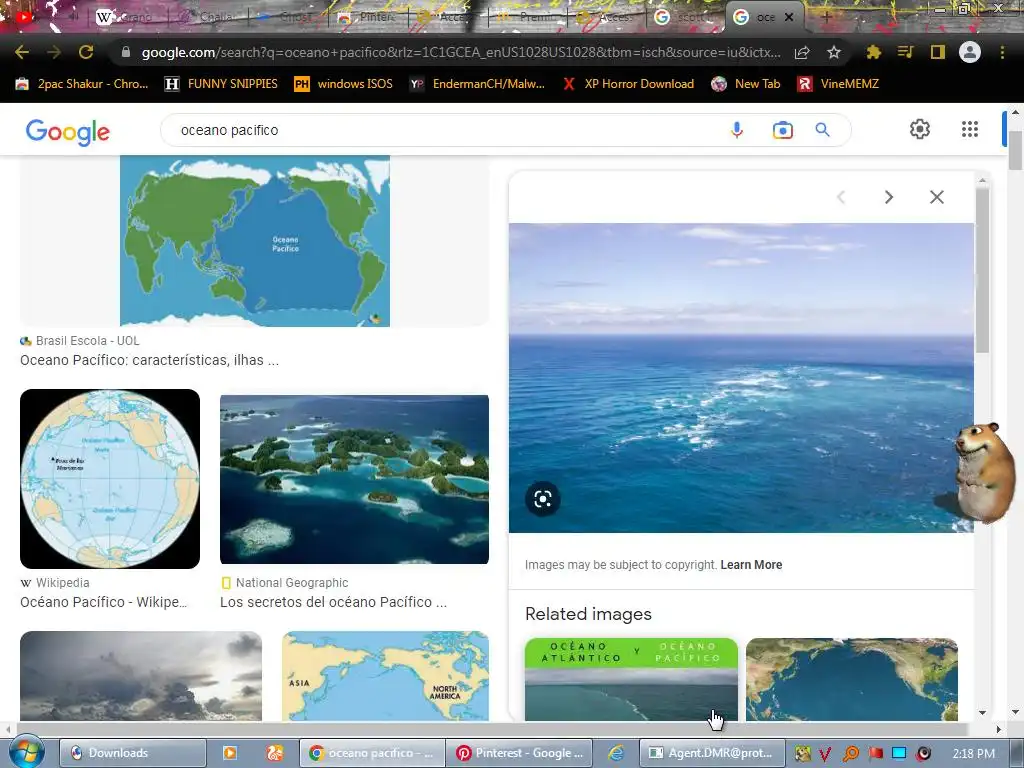
Task: Open the VineMEMZ bookmark
Action: [x=838, y=84]
